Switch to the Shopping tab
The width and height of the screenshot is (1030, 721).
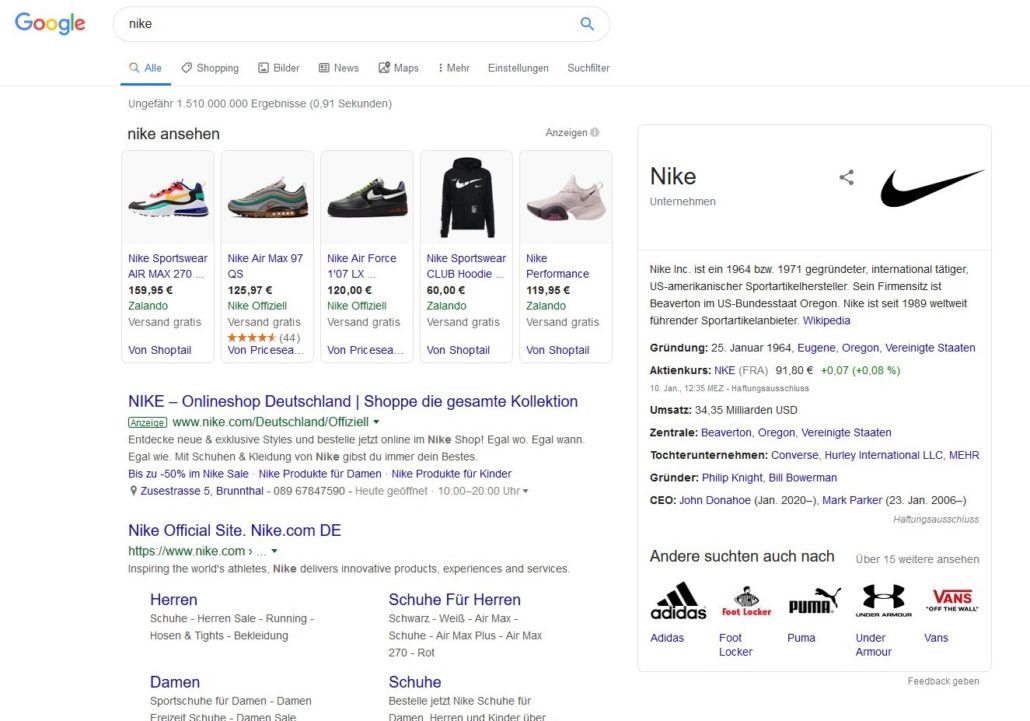coord(210,68)
